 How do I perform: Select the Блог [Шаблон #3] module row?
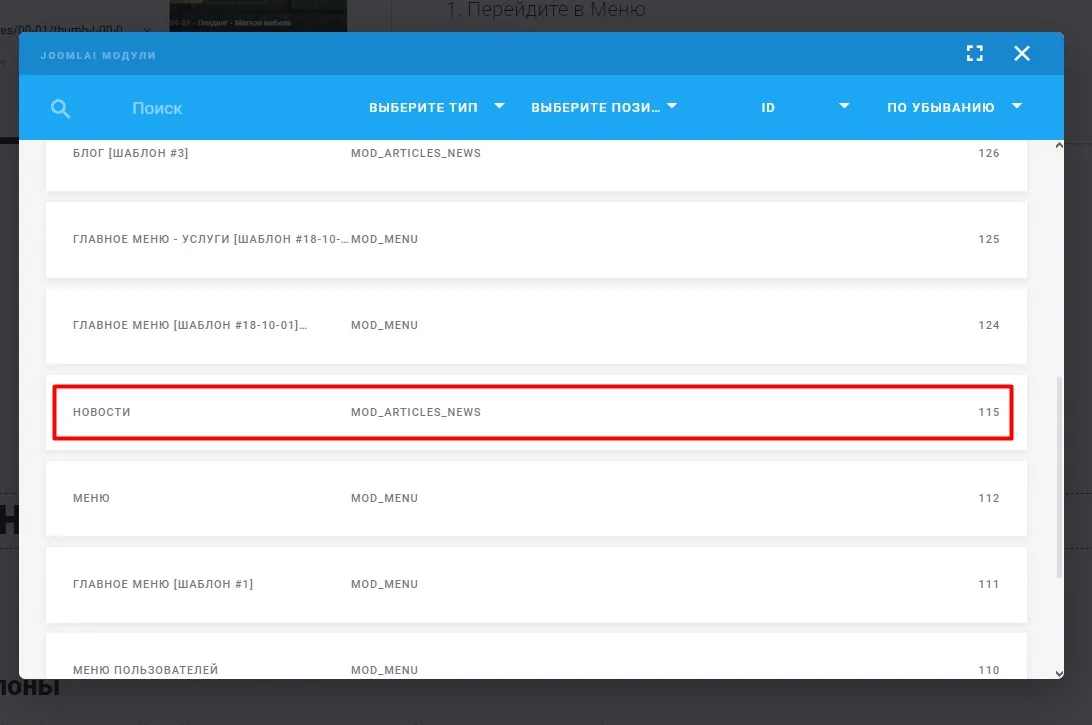(536, 164)
